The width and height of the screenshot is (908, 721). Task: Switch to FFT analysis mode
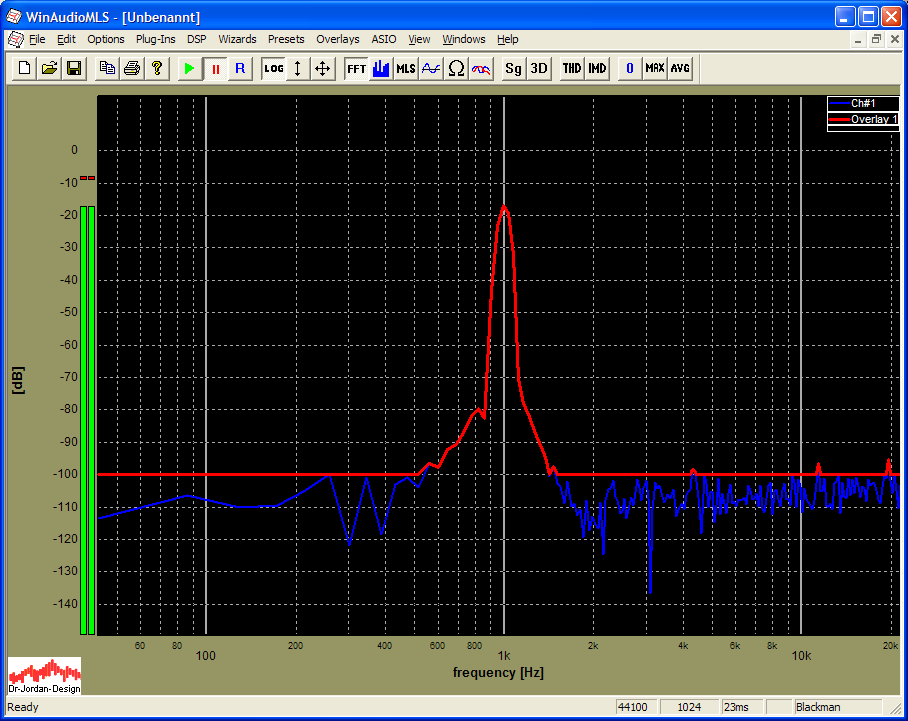pyautogui.click(x=356, y=68)
